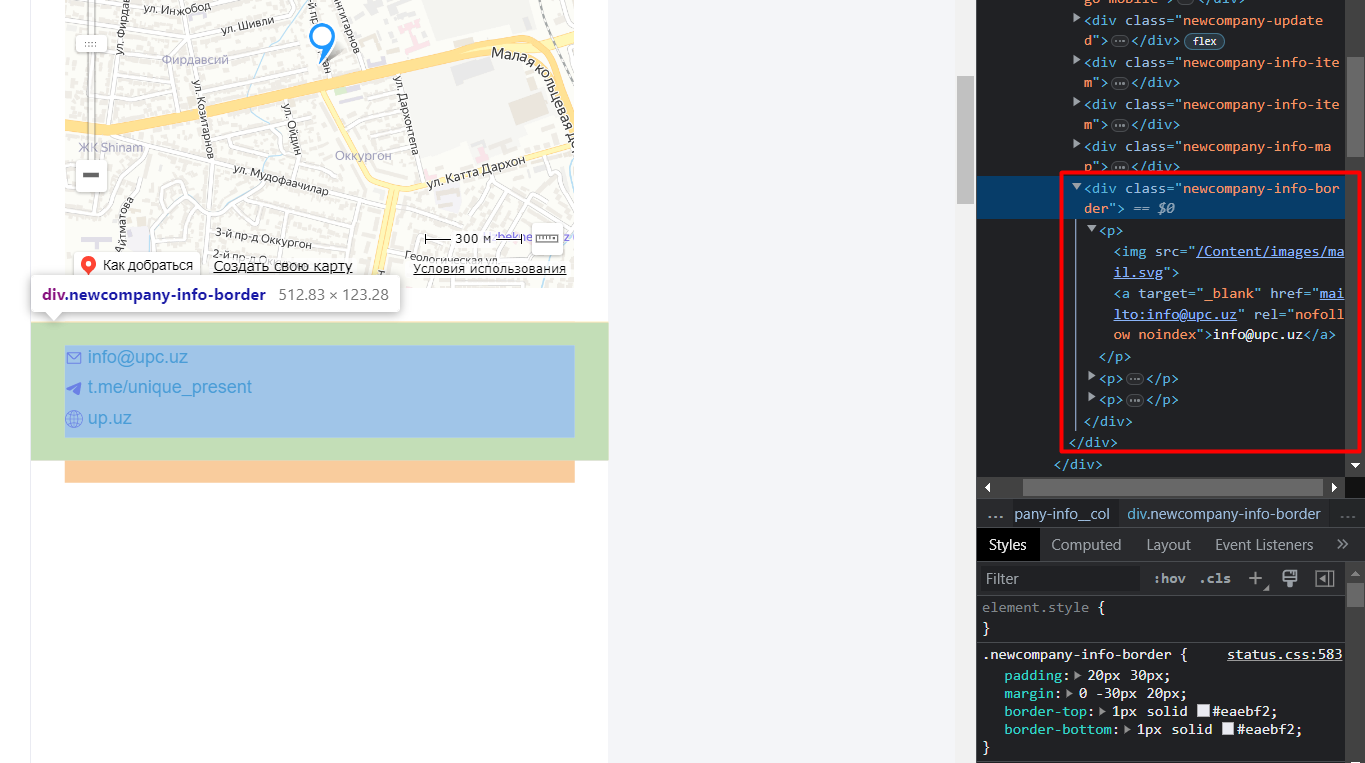Collapse the newcompany-info-border div node
Image resolution: width=1365 pixels, height=763 pixels.
(x=1076, y=188)
